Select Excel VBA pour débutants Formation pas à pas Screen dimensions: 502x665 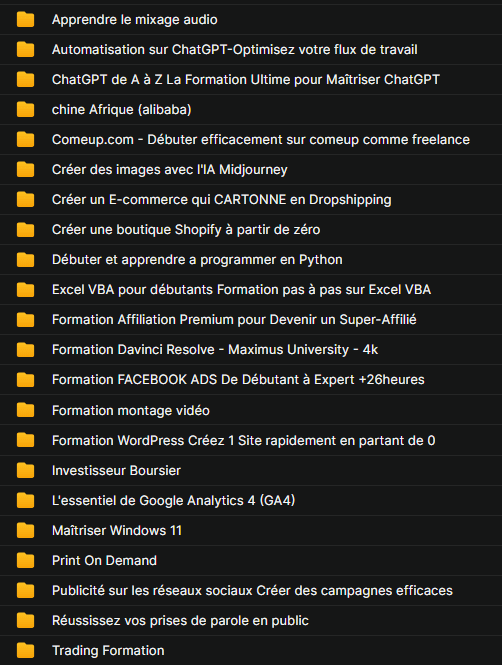[x=242, y=290]
